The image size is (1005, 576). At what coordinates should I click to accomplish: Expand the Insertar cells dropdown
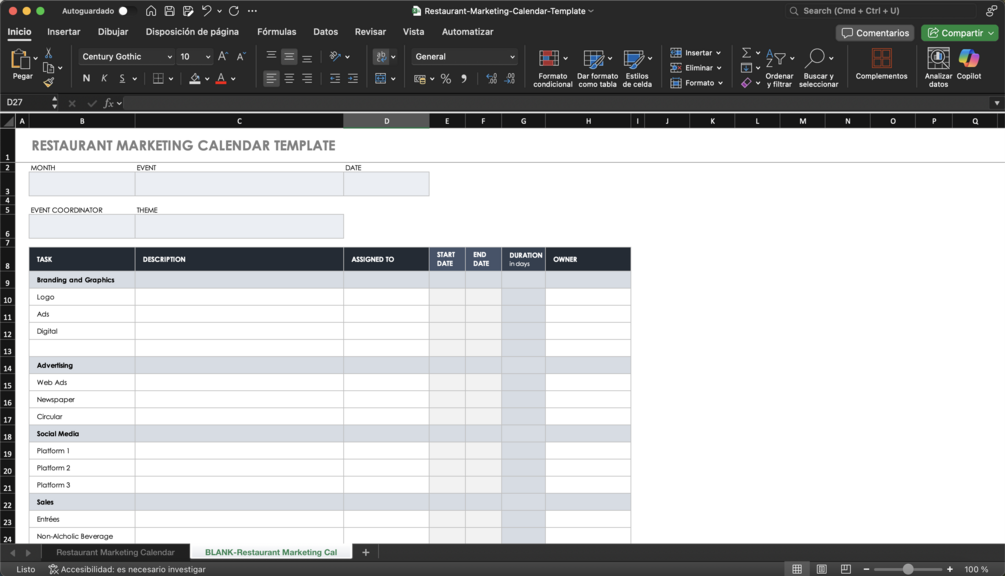(x=718, y=53)
